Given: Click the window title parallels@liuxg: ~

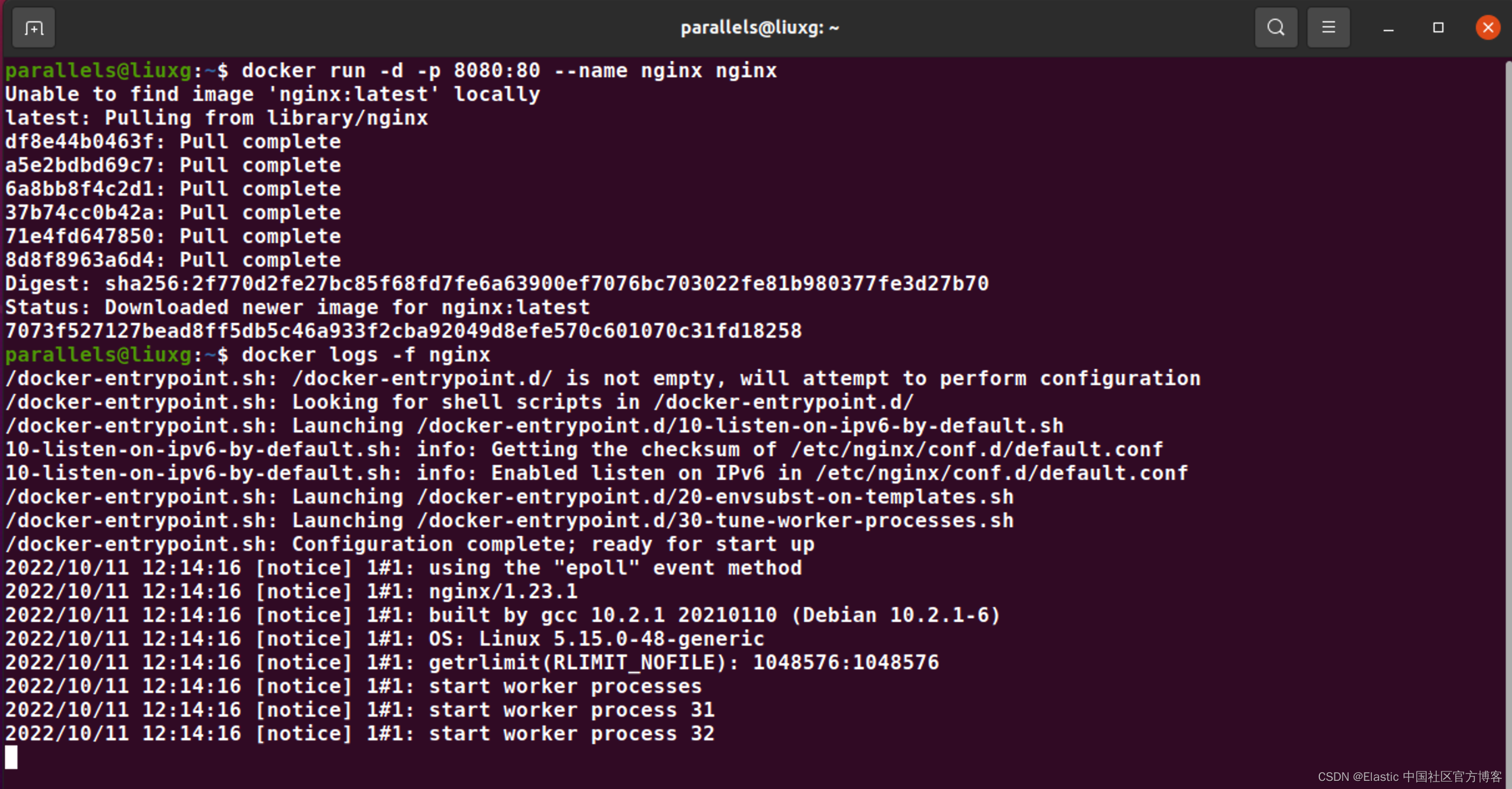Looking at the screenshot, I should click(759, 28).
